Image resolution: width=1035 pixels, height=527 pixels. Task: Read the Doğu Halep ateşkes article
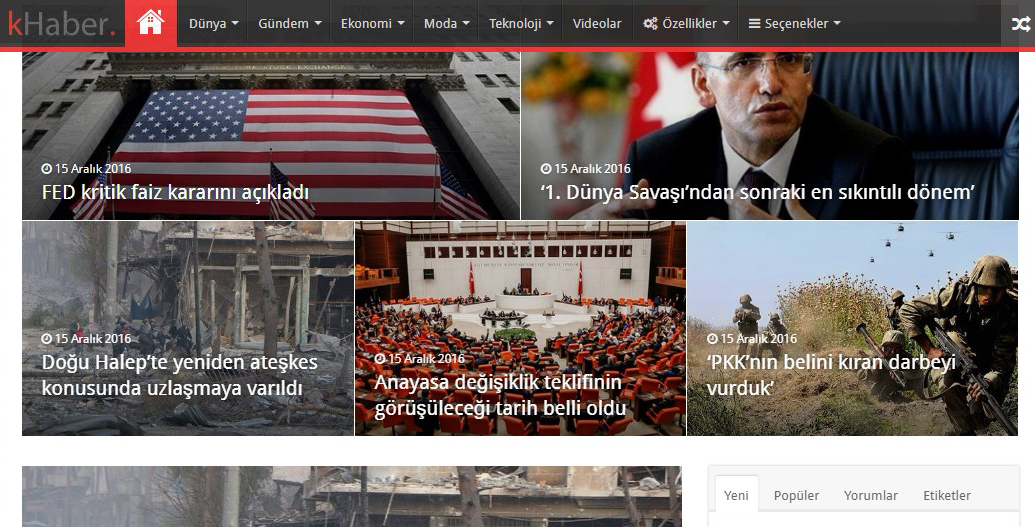coord(180,375)
